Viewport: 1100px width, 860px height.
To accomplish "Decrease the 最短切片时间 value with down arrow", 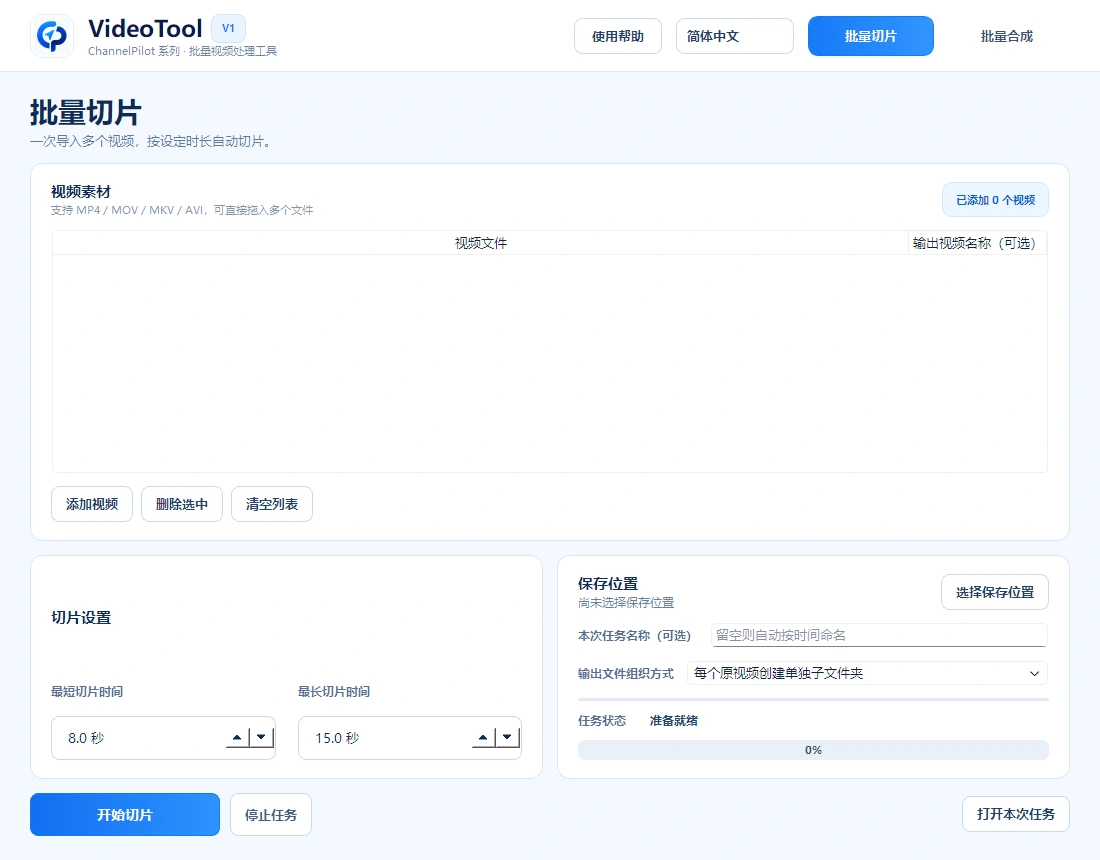I will coord(261,737).
